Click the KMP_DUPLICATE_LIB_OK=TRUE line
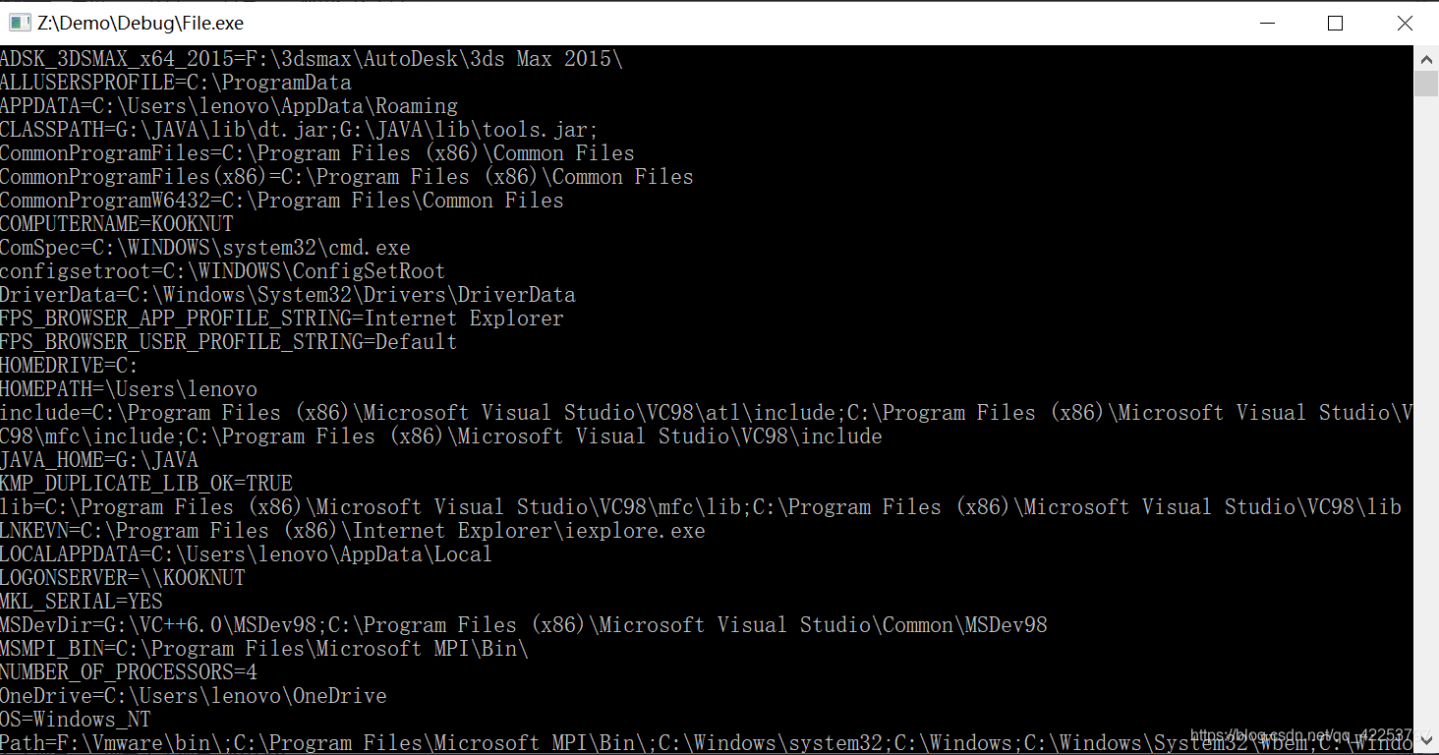This screenshot has width=1439, height=755. 146,483
